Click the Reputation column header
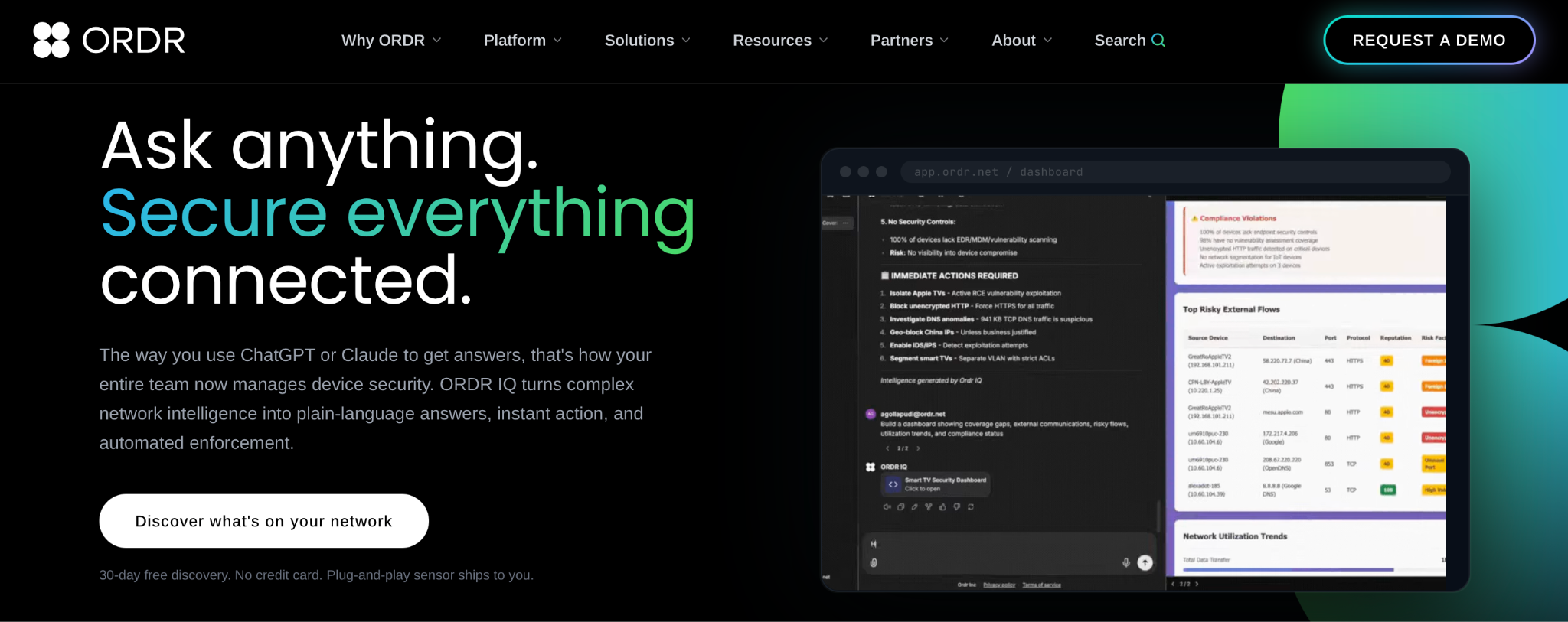Viewport: 1568px width, 622px height. pyautogui.click(x=1396, y=338)
